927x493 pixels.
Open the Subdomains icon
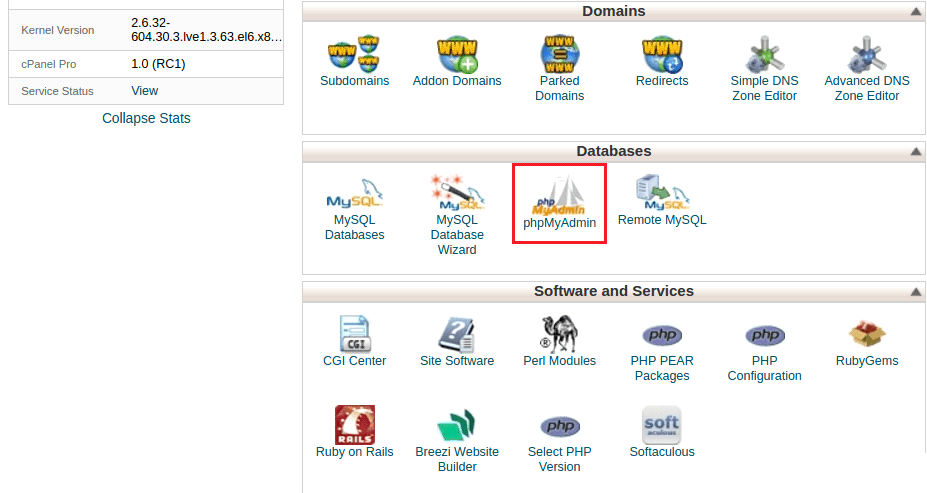tap(354, 54)
